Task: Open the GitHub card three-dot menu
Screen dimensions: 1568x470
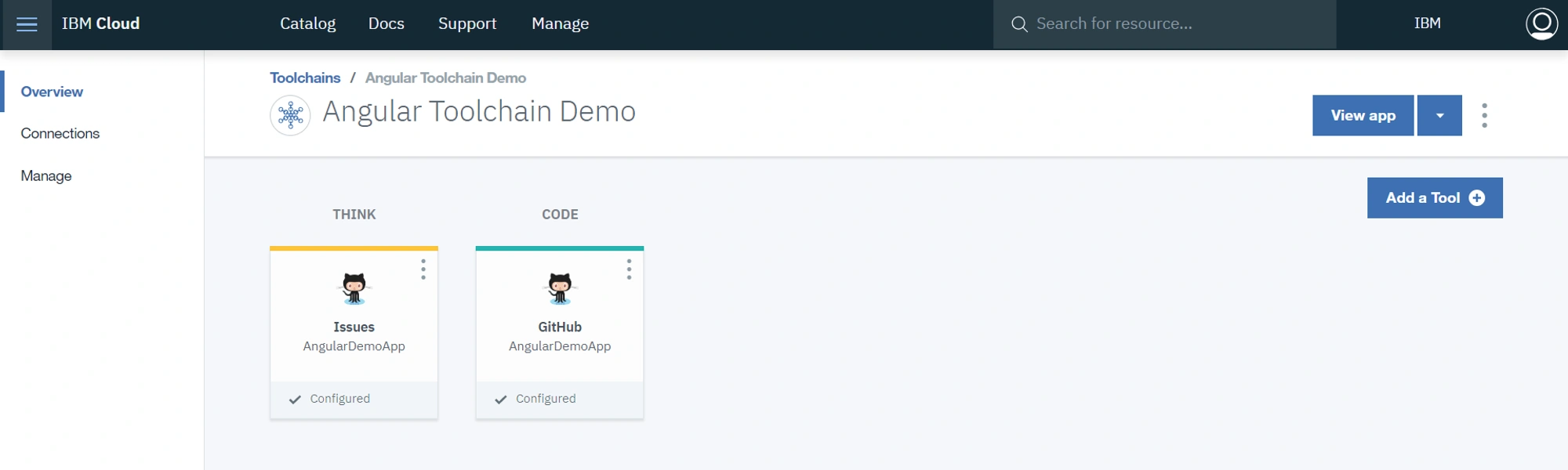Action: (x=629, y=269)
